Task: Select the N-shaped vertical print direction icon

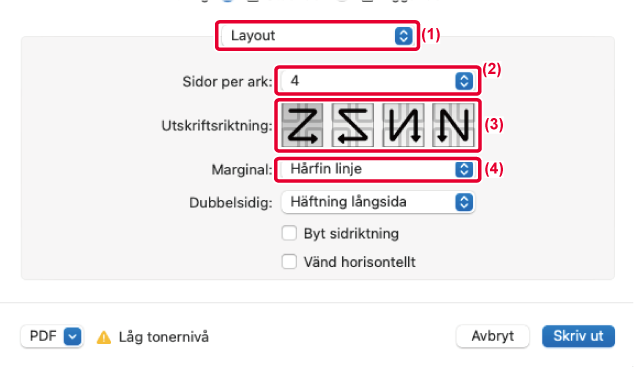Action: [453, 125]
